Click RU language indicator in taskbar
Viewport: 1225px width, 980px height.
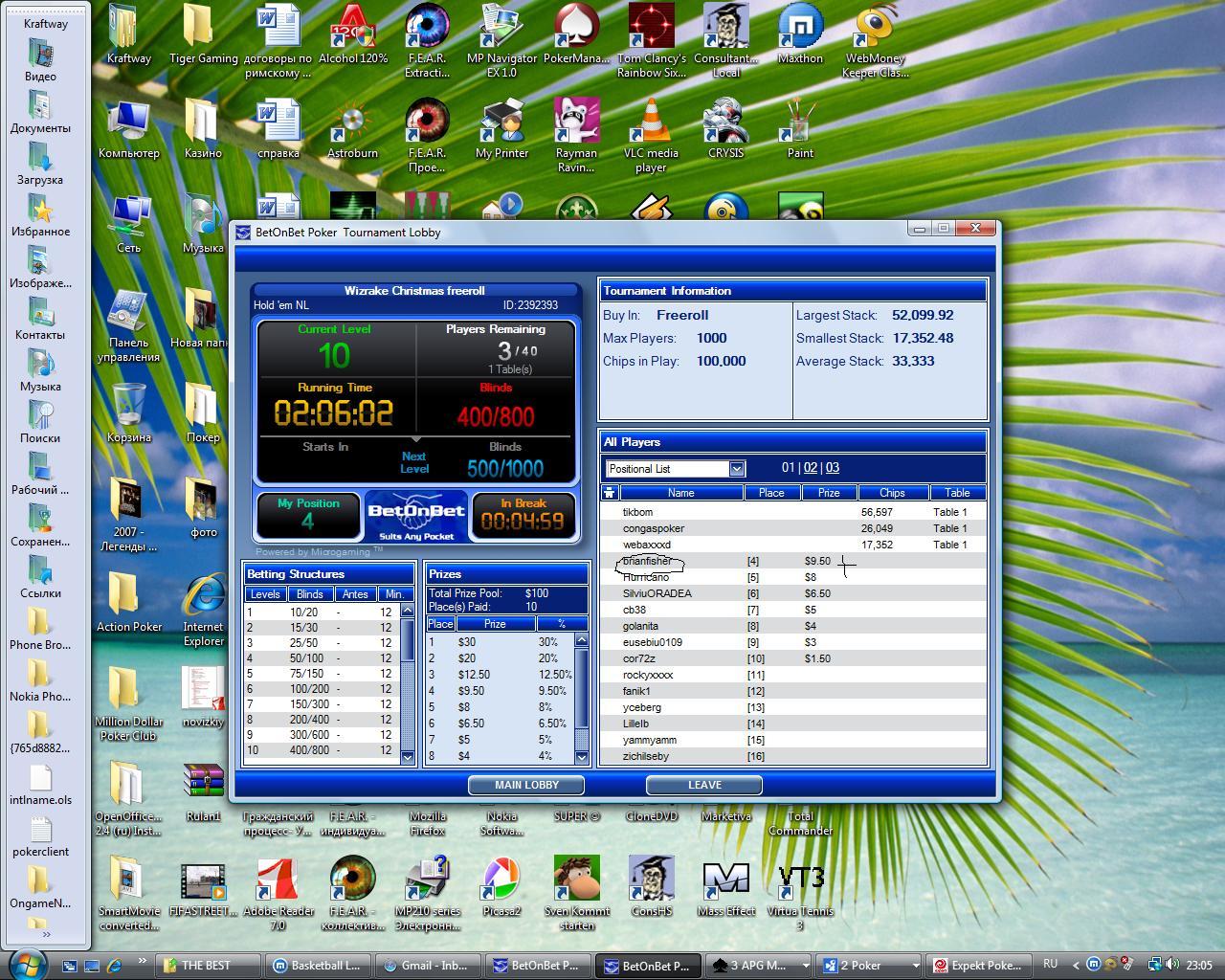1050,964
